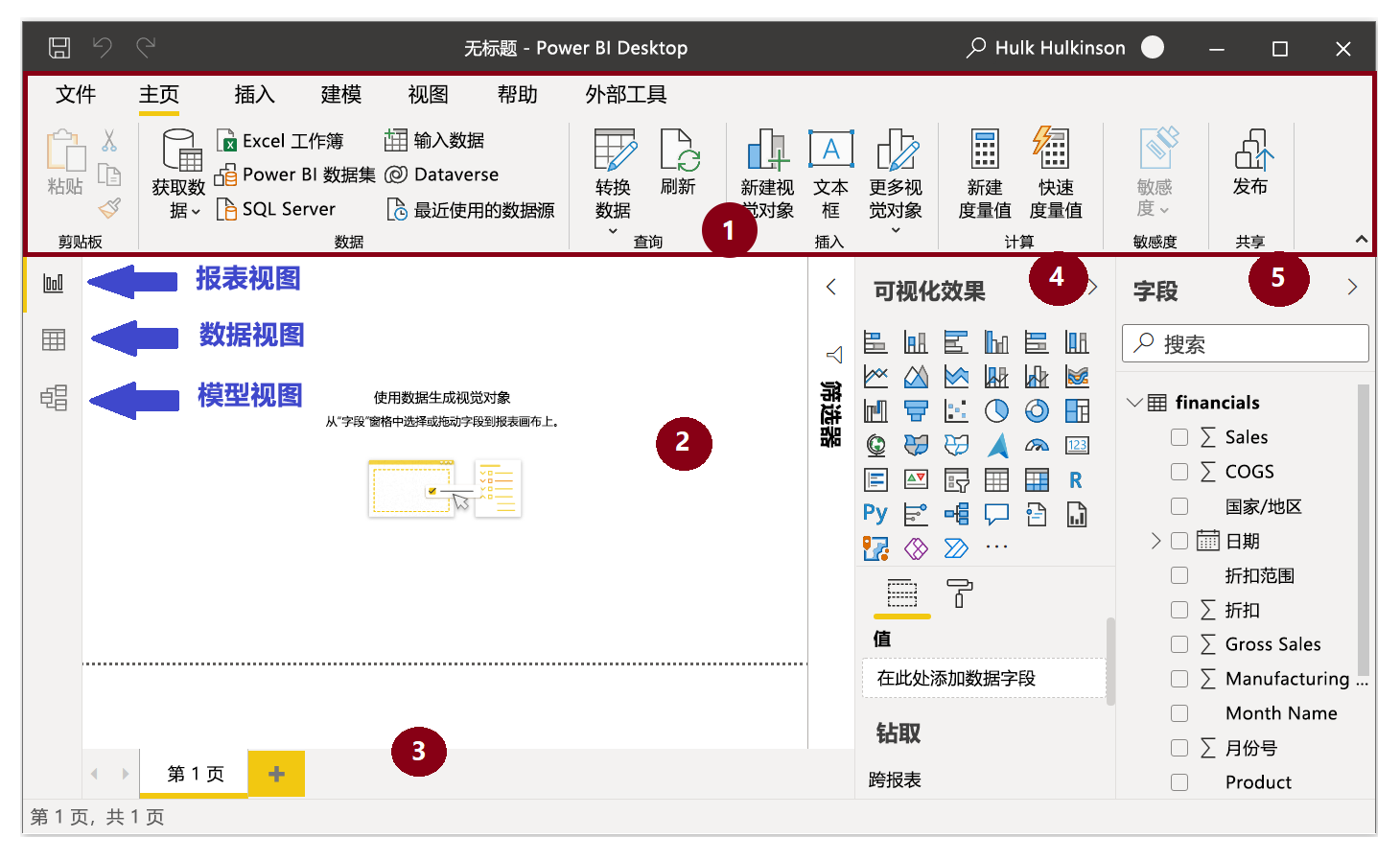1400x861 pixels.
Task: Click the fields list vertical scrollbar
Action: 1364,530
